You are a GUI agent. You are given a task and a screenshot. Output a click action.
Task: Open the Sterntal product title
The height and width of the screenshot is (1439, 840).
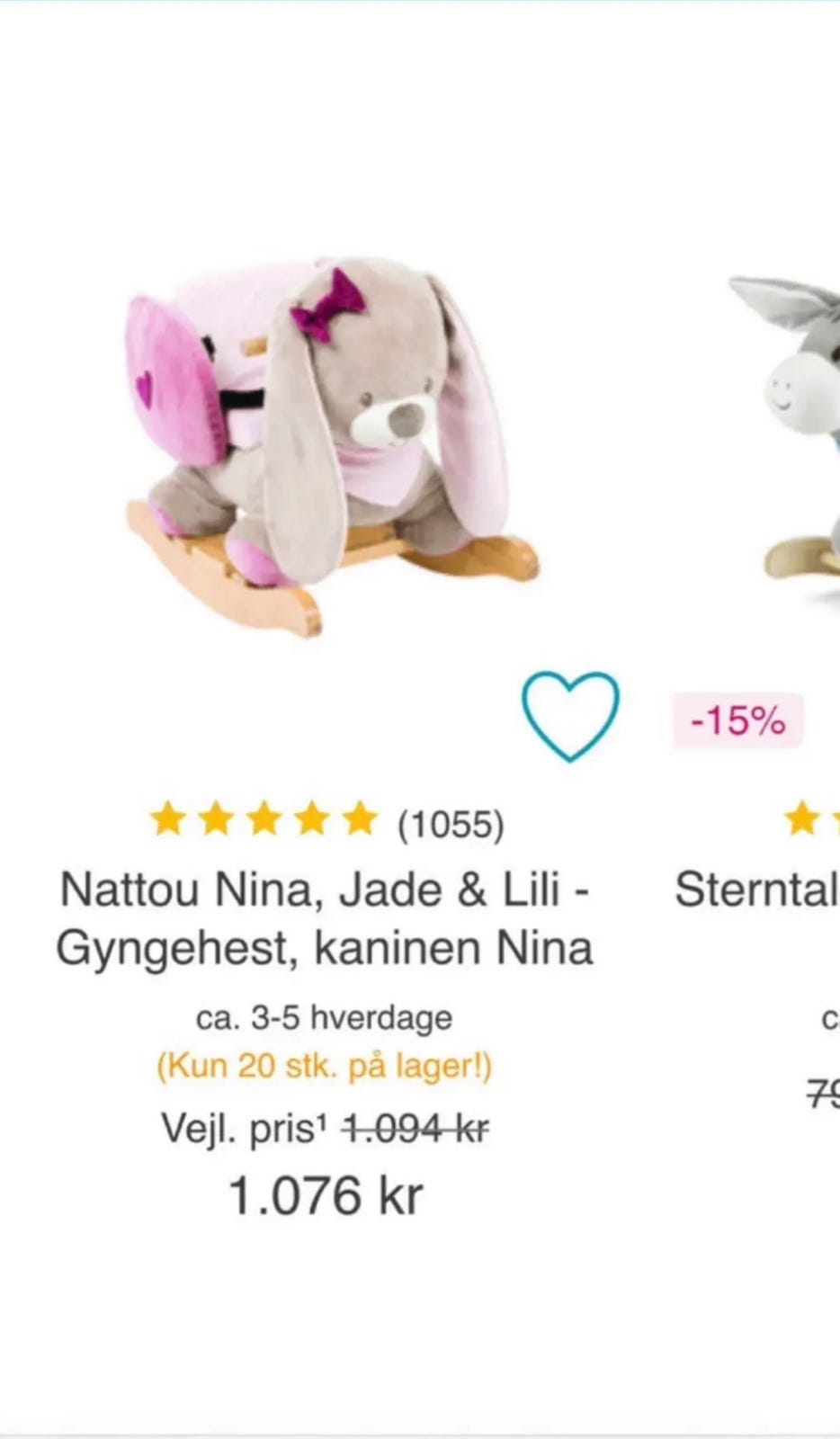pyautogui.click(x=757, y=889)
